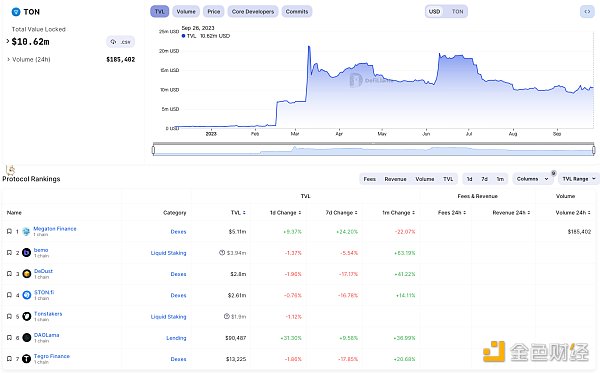This screenshot has width=600, height=373.
Task: Bookmark the bemo protocol row
Action: click(x=9, y=252)
